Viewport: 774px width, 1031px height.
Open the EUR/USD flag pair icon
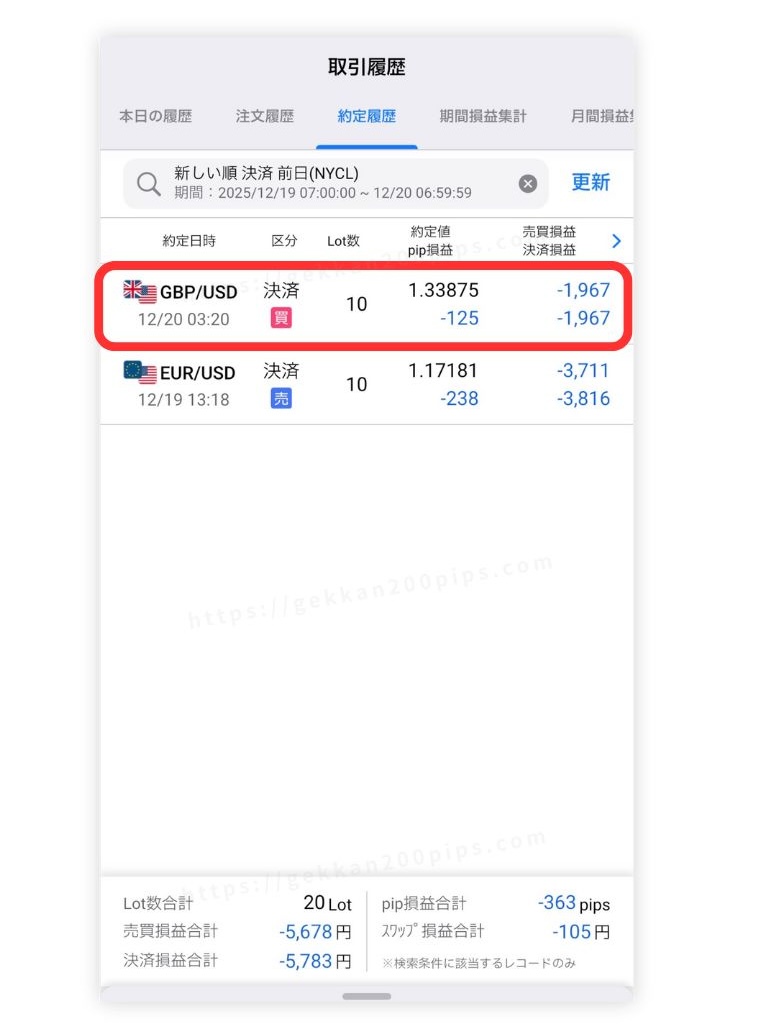pos(140,372)
